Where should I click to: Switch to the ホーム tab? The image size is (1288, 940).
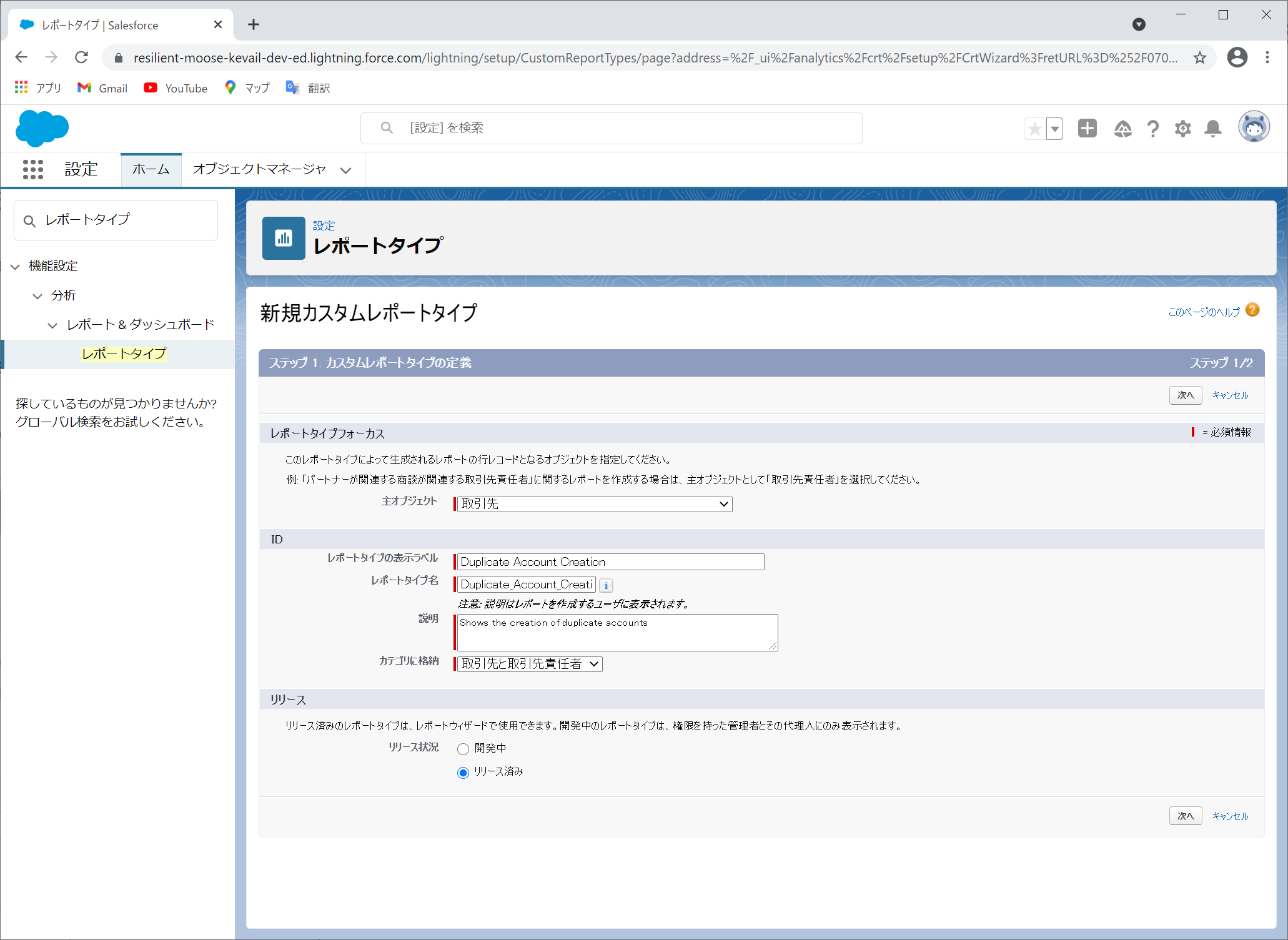click(151, 169)
